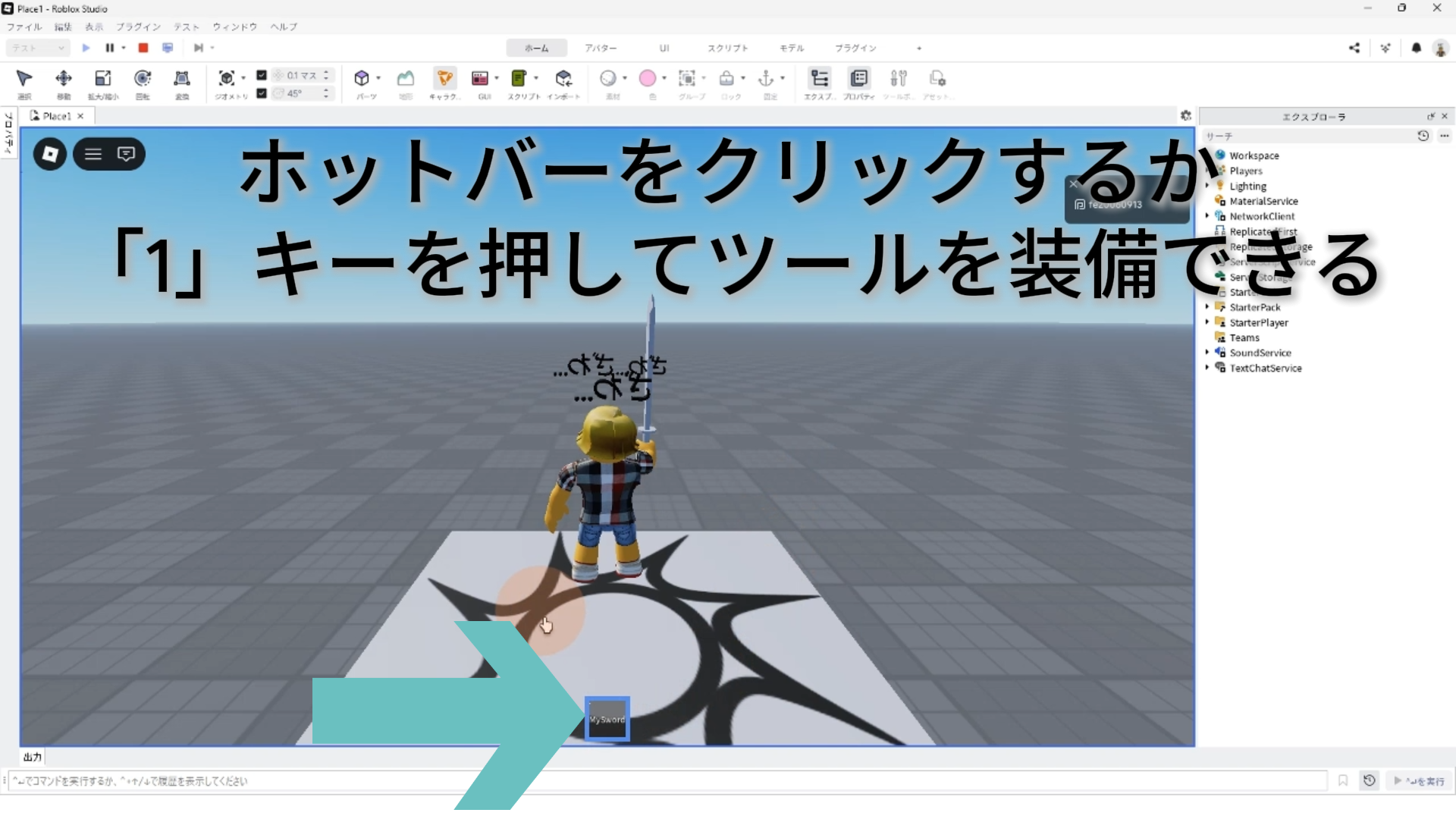Screen dimensions: 1456x819
Task: Open the Roblox menu in viewport
Action: pyautogui.click(x=50, y=154)
